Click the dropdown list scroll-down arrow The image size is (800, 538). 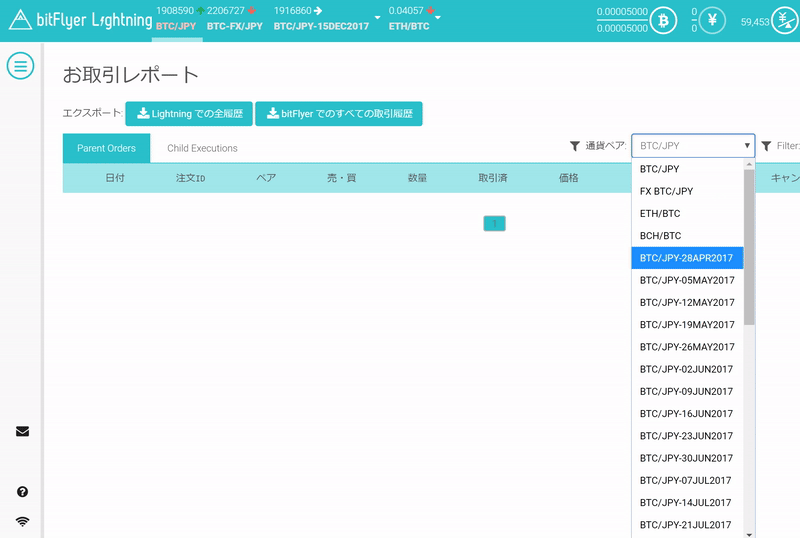coord(749,534)
